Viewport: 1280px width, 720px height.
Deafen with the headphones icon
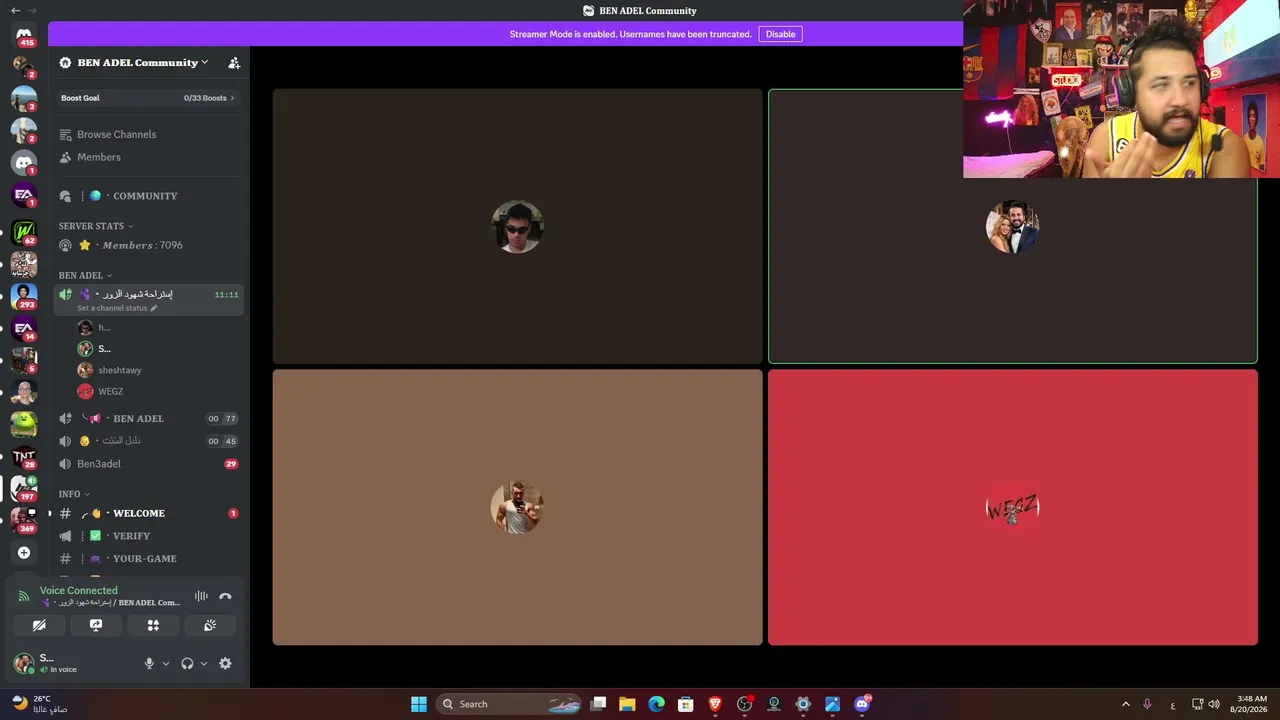coord(187,663)
